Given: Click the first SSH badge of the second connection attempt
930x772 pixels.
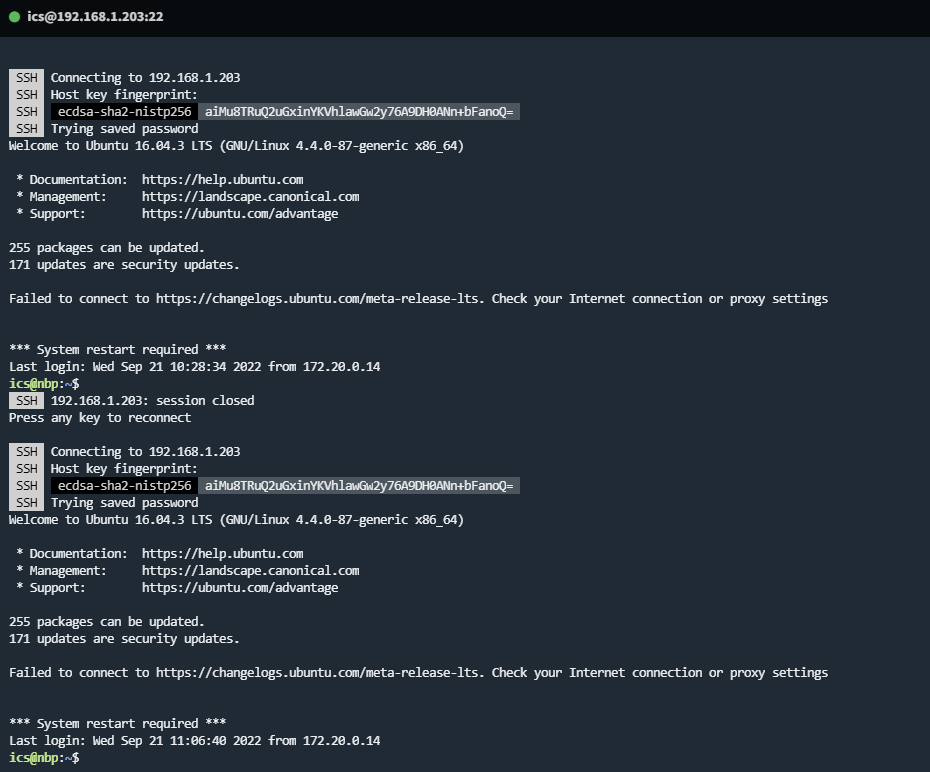Looking at the screenshot, I should click(25, 451).
